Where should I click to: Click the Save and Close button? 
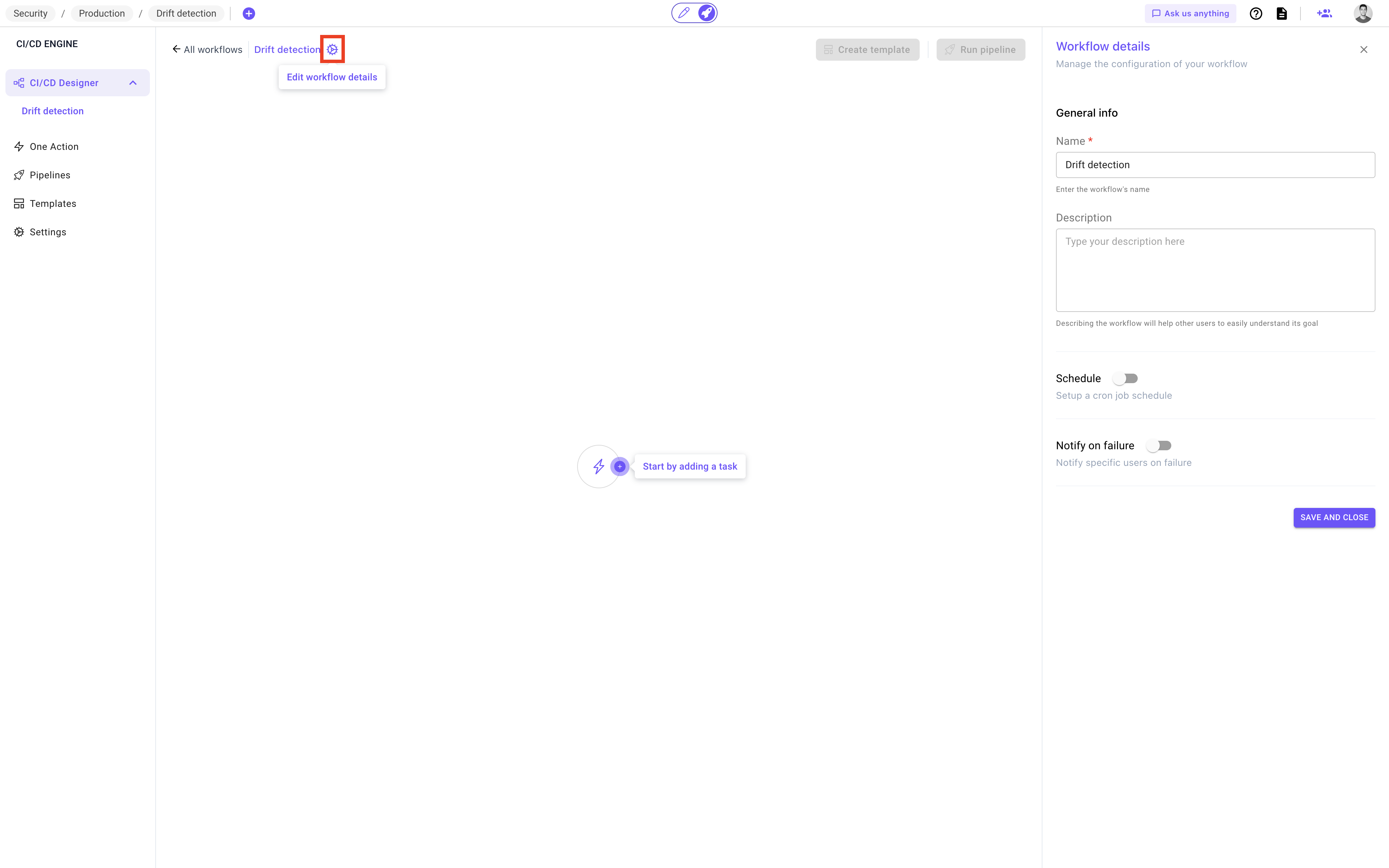click(x=1334, y=517)
